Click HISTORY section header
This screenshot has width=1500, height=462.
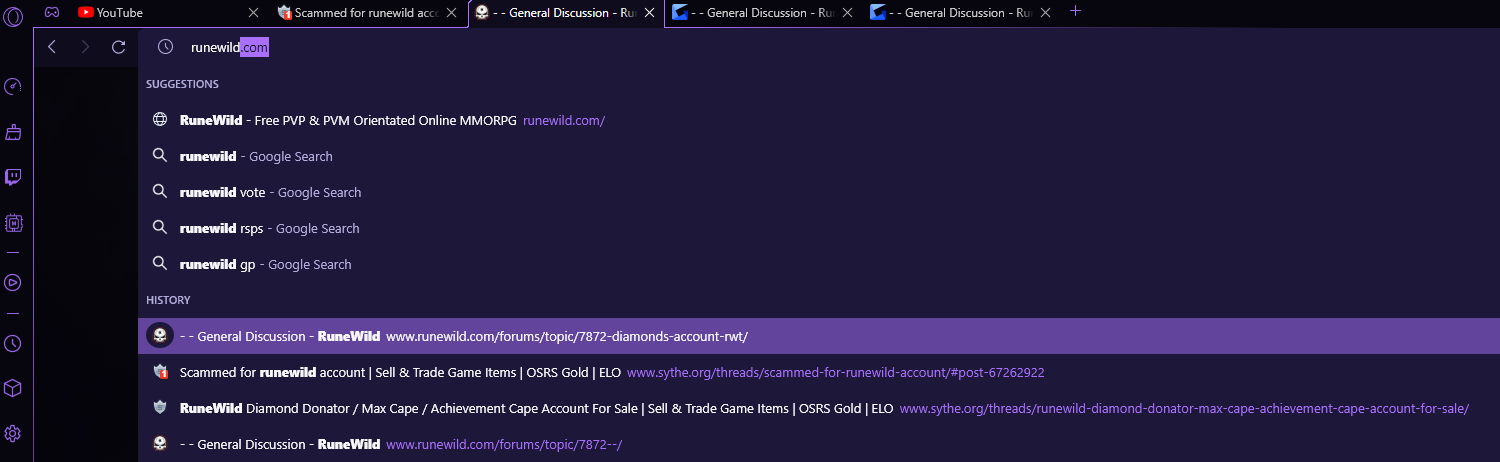click(168, 300)
